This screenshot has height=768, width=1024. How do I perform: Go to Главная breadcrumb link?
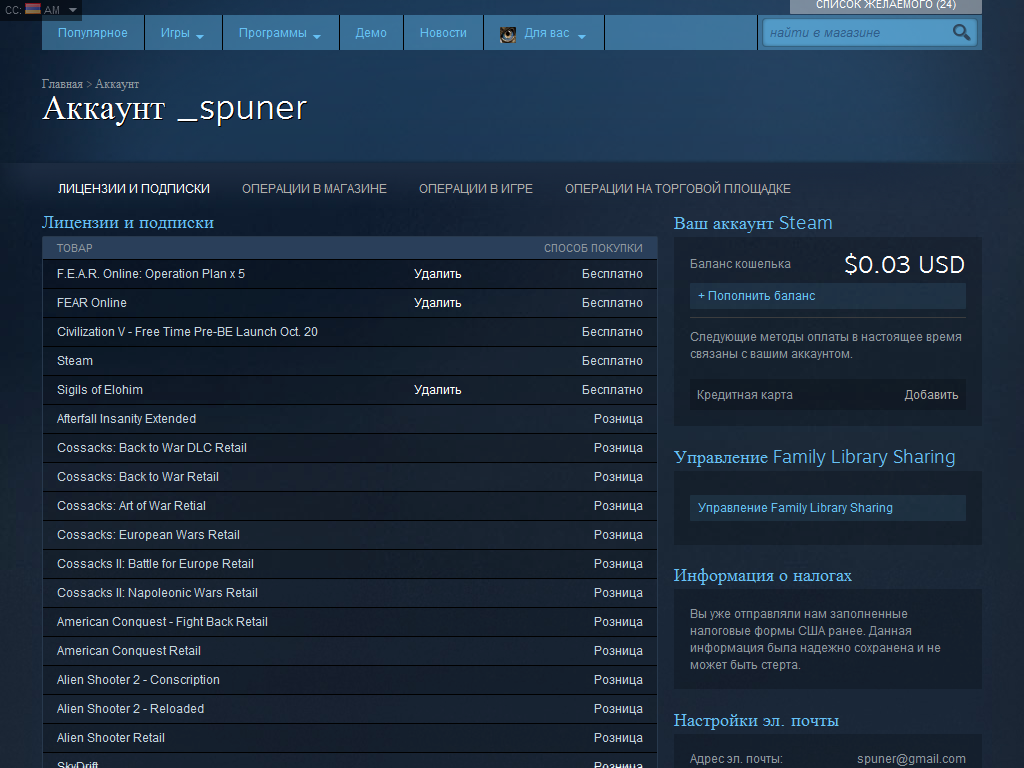click(x=62, y=84)
